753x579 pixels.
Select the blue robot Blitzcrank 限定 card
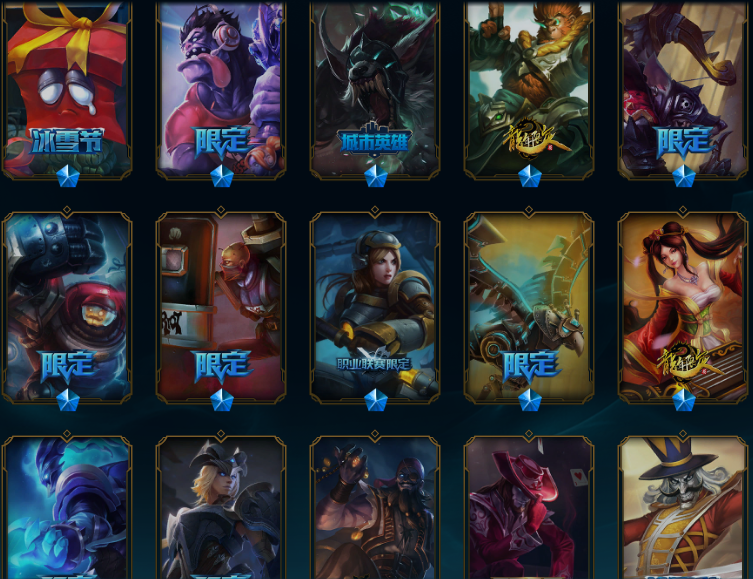[67, 306]
